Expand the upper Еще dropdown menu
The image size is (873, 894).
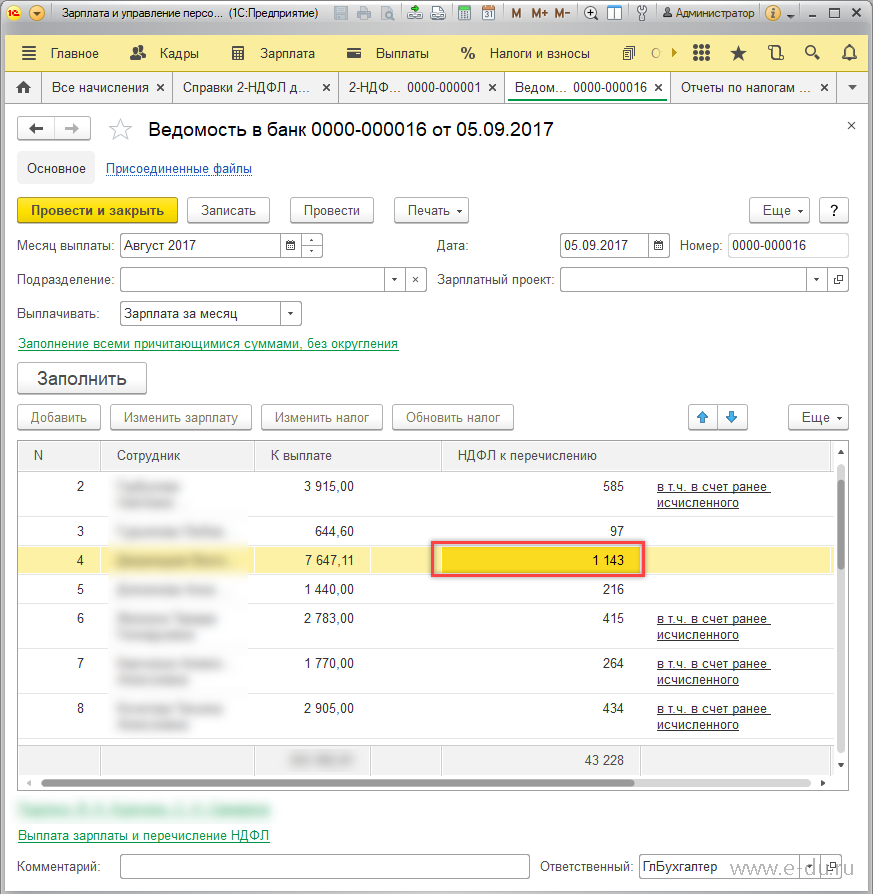pos(779,210)
